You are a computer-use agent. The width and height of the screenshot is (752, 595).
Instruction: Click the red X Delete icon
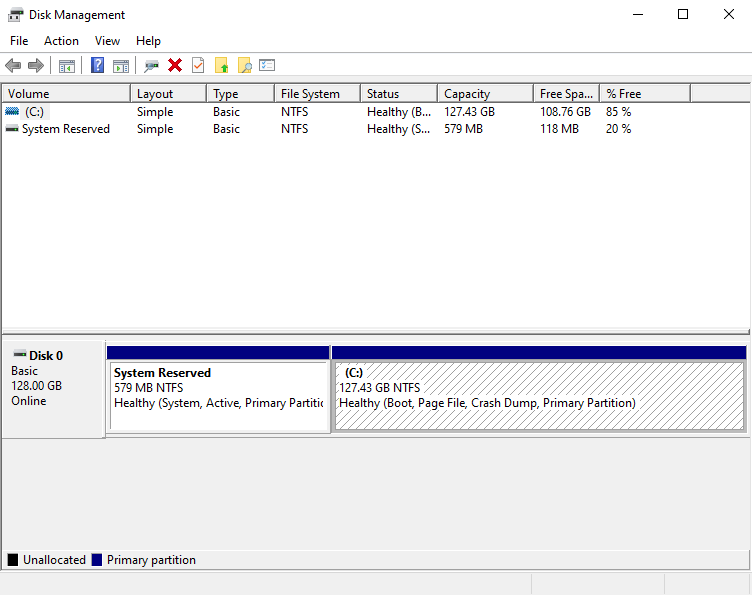point(175,65)
